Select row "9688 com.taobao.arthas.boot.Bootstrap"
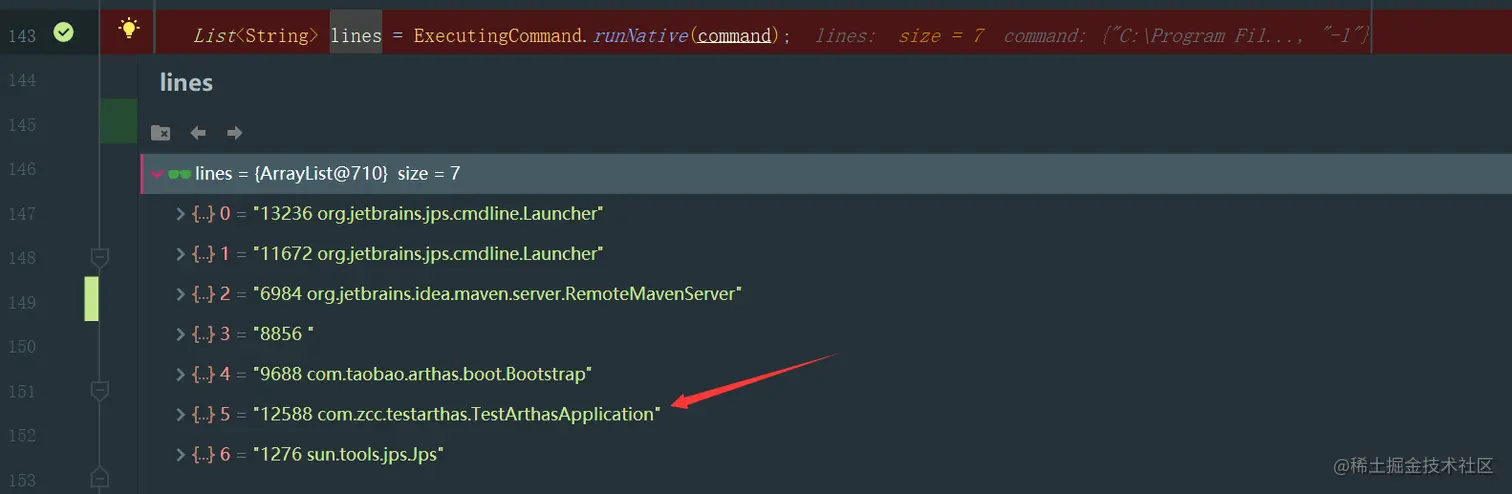 click(826, 374)
